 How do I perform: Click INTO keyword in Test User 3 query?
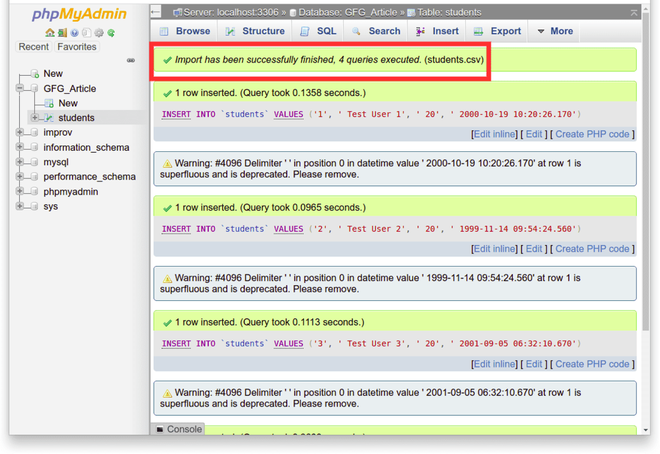tap(206, 344)
